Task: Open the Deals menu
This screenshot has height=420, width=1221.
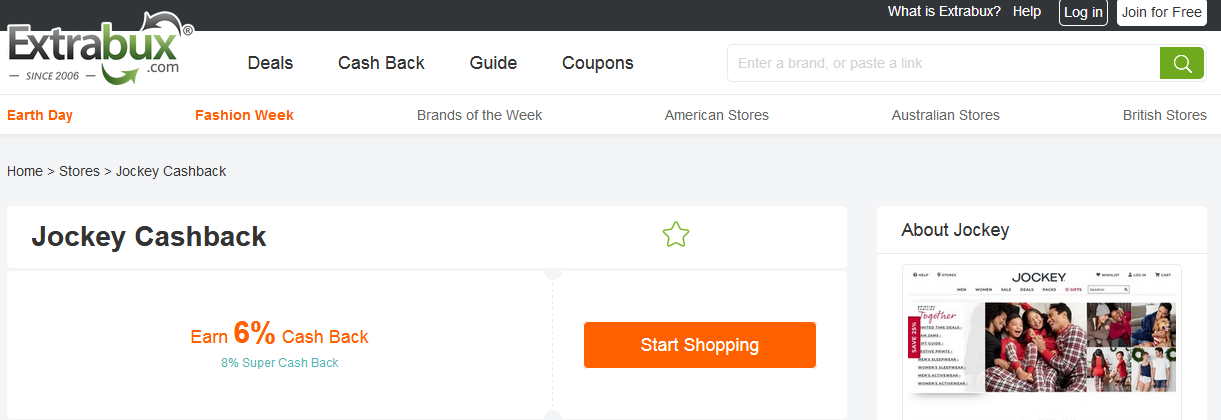Action: (x=270, y=63)
